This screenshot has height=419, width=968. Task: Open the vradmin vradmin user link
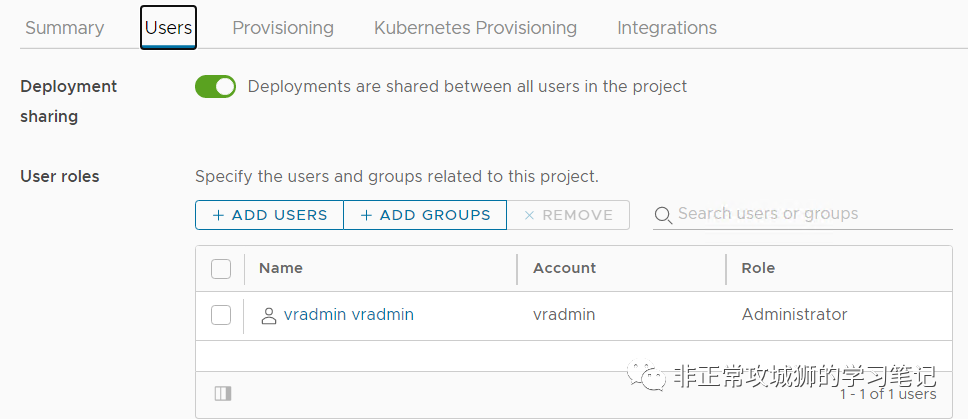pos(348,315)
